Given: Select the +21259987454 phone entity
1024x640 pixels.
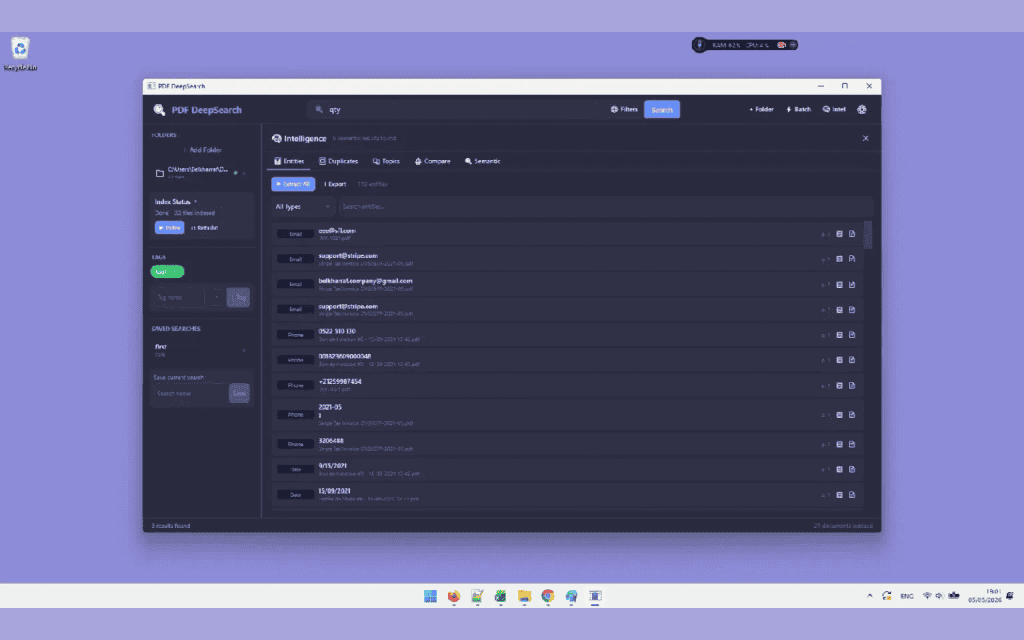Looking at the screenshot, I should click(568, 386).
